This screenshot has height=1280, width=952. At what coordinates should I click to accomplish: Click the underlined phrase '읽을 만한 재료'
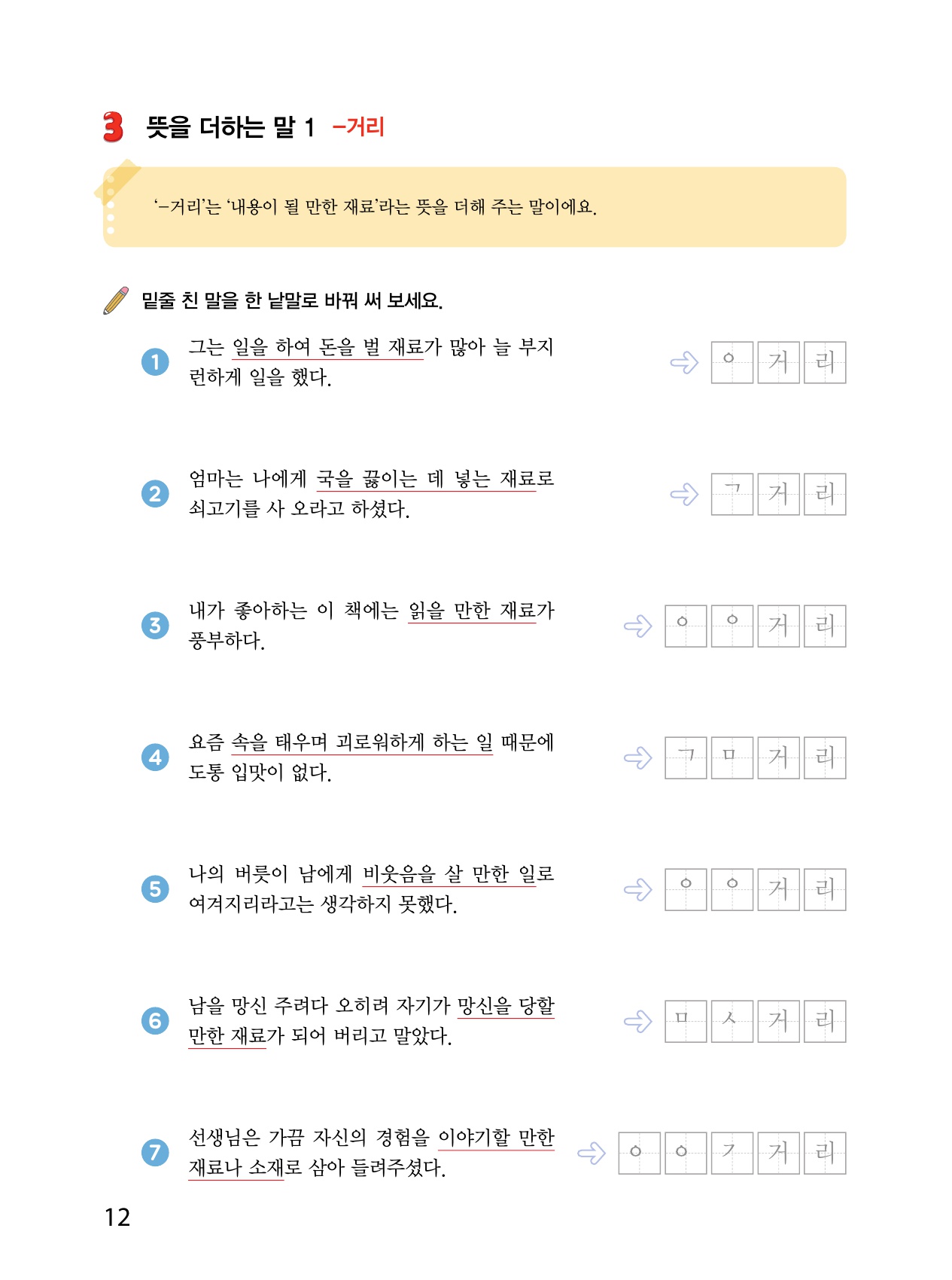pos(471,611)
